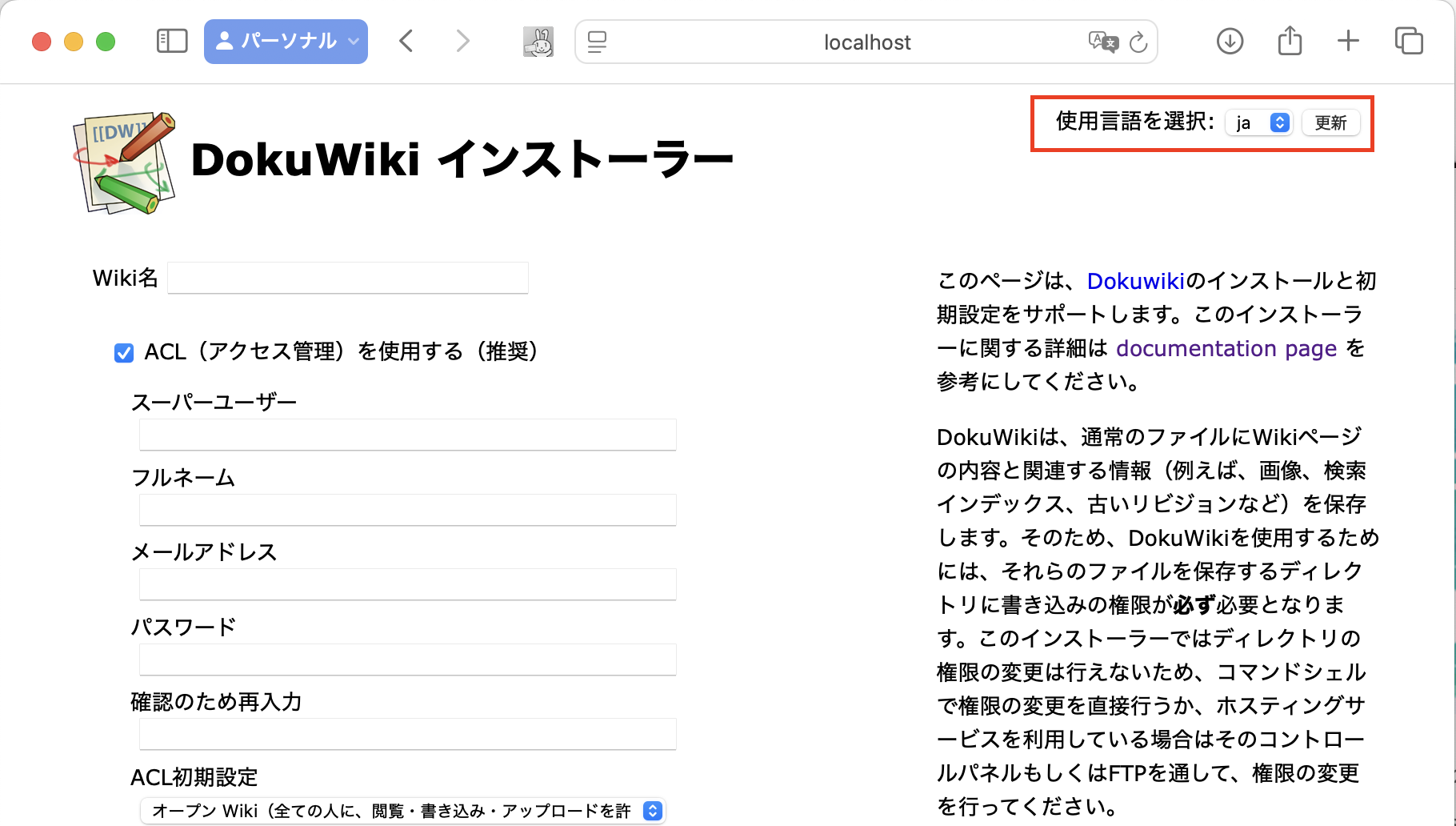Toggle the Safari sidebar

click(x=171, y=41)
